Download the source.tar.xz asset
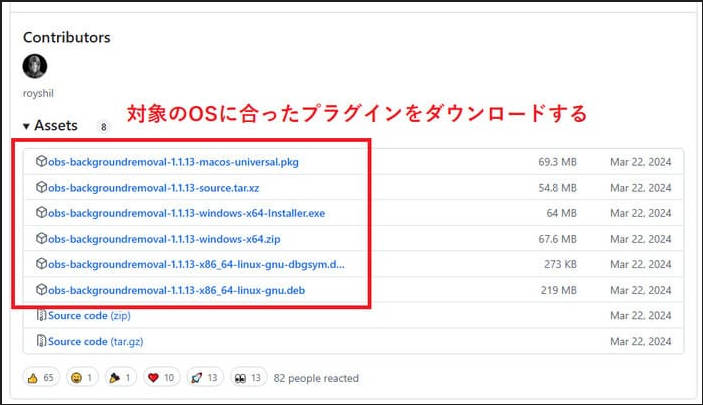Viewport: 703px width, 405px height. click(x=153, y=187)
